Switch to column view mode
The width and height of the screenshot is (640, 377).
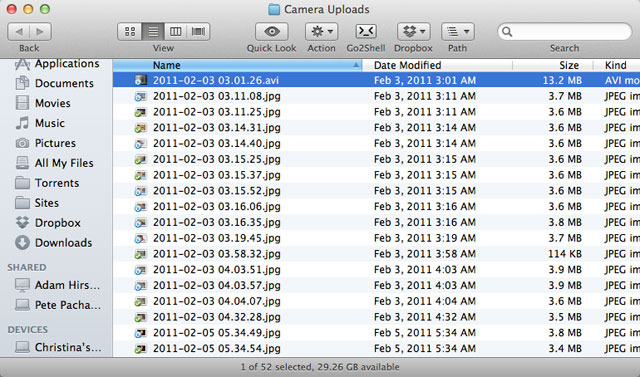click(176, 31)
